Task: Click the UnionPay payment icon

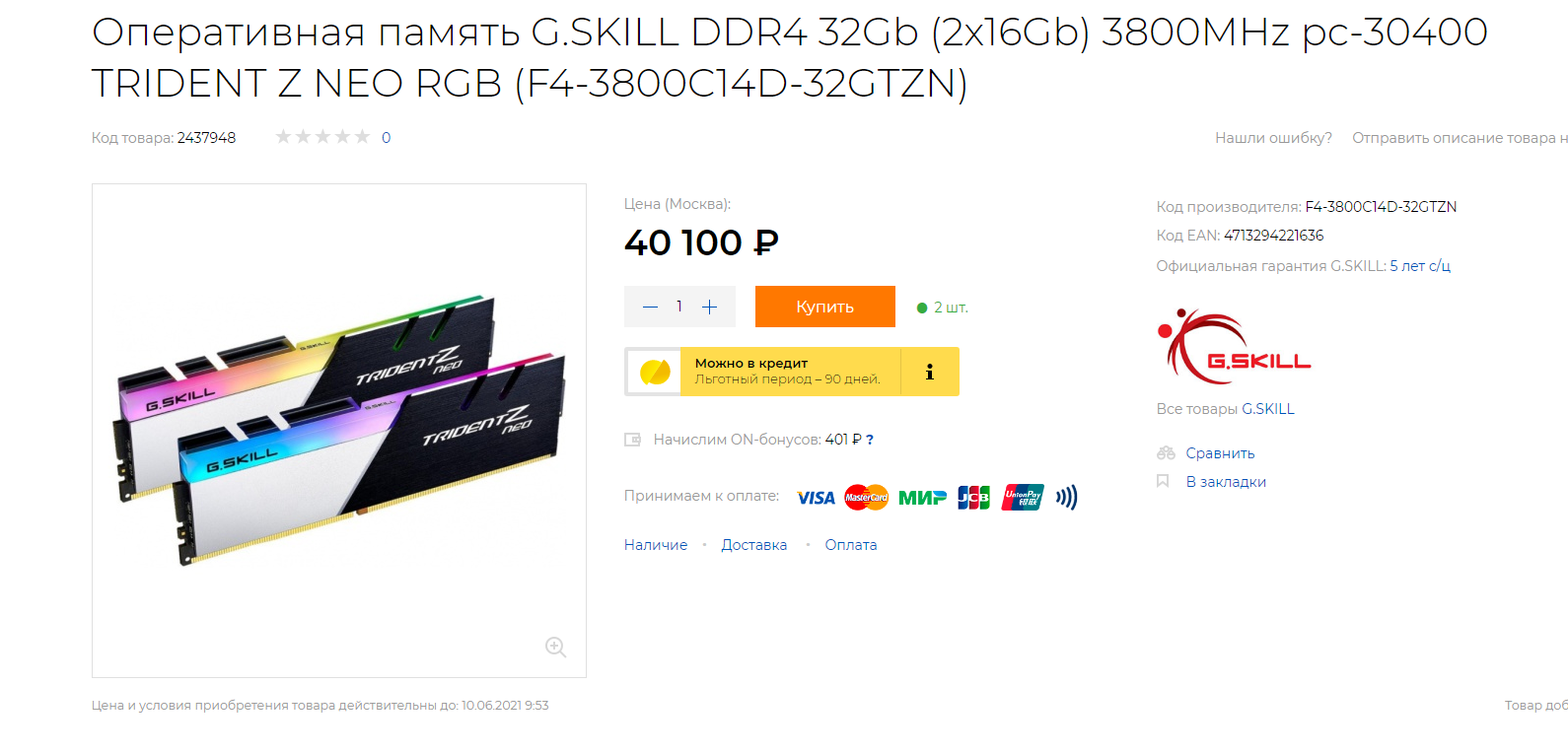Action: (x=1023, y=498)
